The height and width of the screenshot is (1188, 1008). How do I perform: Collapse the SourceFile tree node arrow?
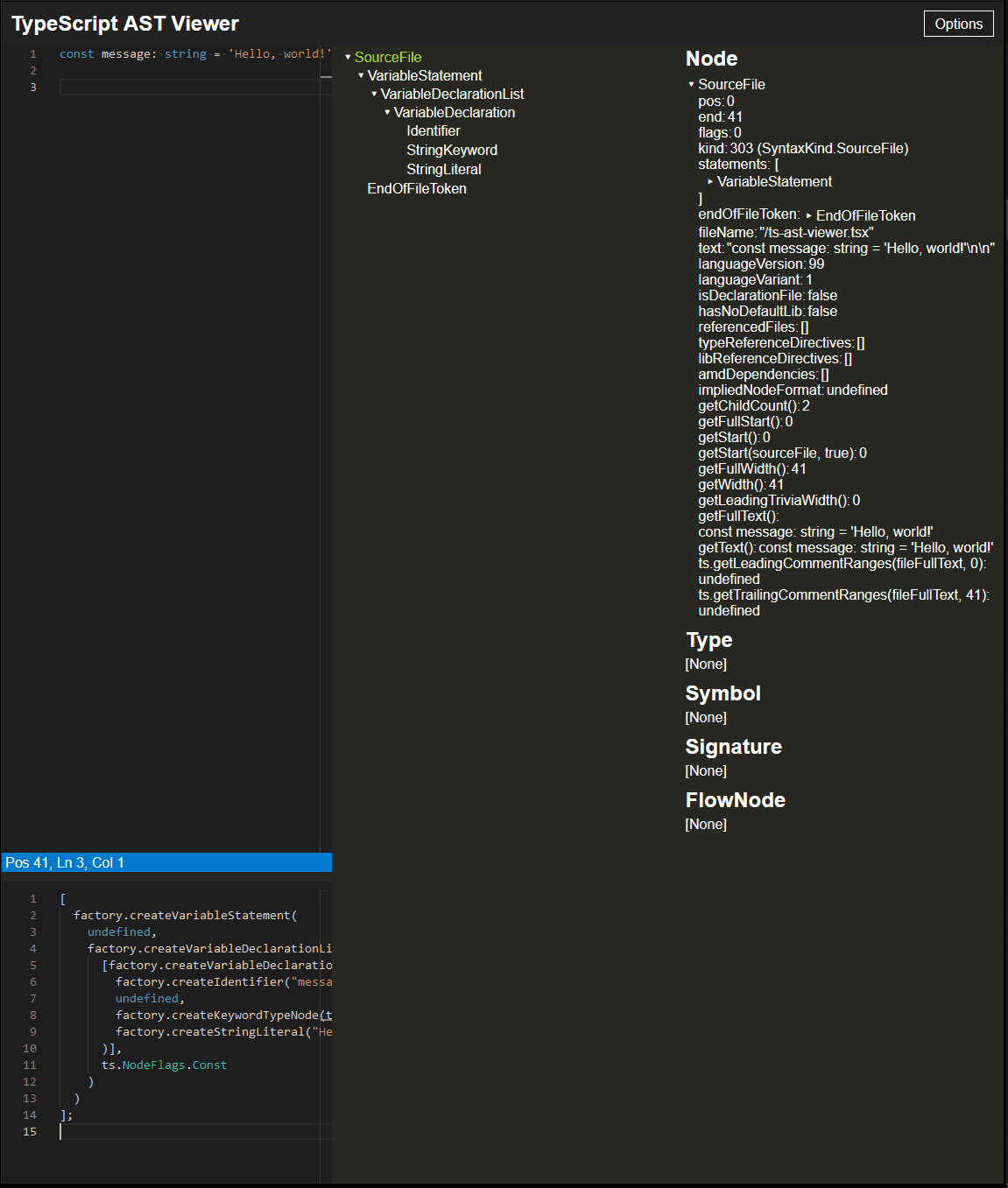click(348, 58)
